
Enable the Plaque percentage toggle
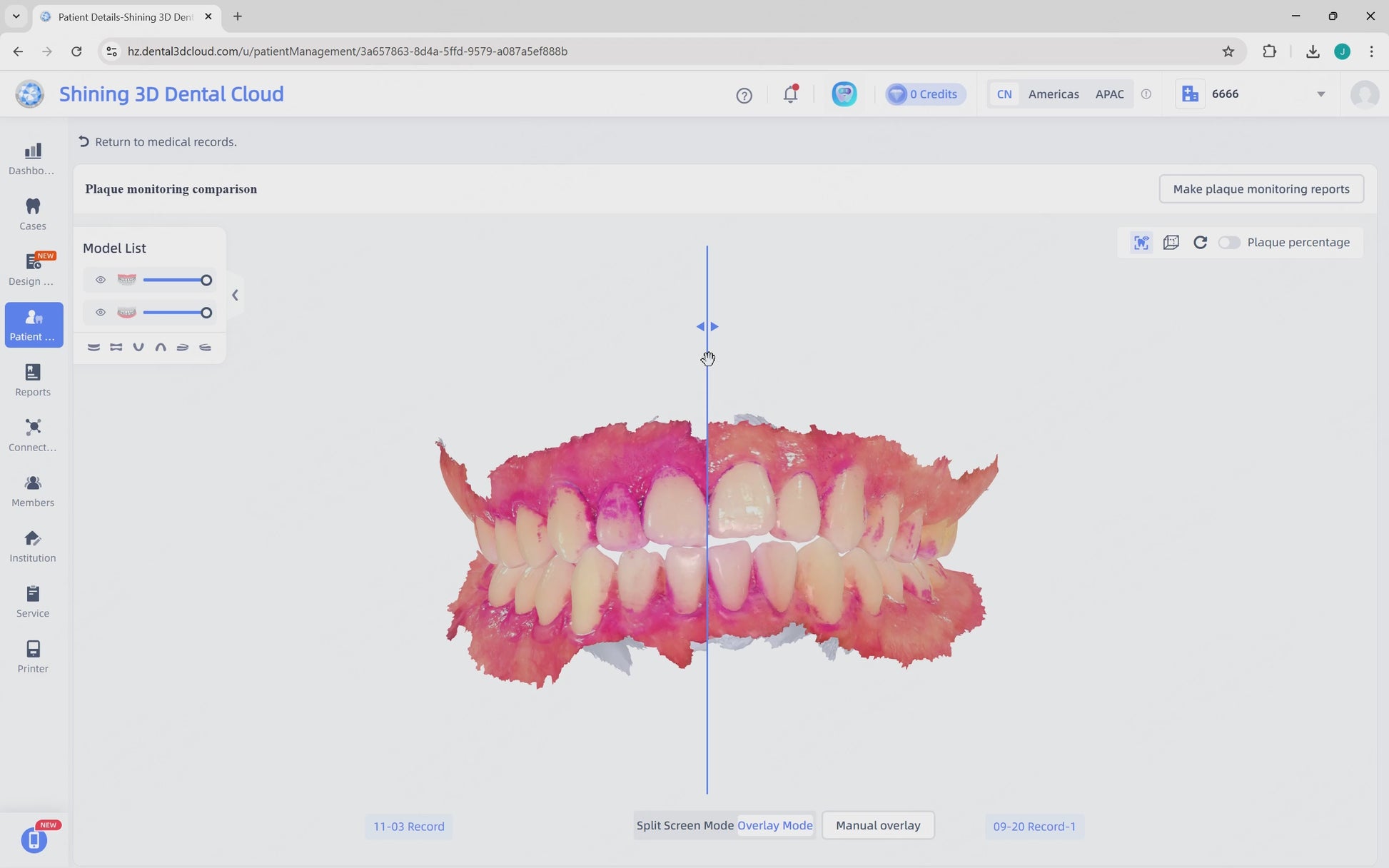click(x=1229, y=243)
